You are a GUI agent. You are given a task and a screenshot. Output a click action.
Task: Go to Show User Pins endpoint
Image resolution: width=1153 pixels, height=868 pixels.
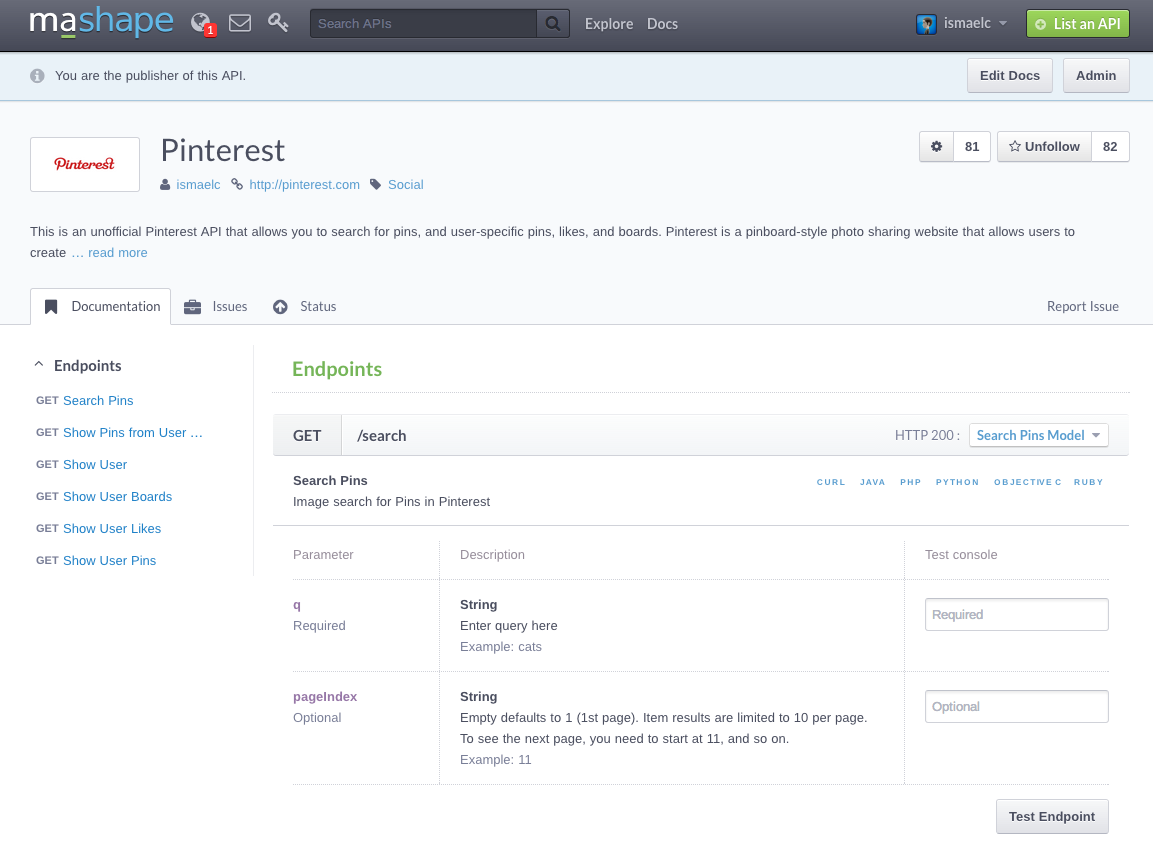pyautogui.click(x=110, y=561)
